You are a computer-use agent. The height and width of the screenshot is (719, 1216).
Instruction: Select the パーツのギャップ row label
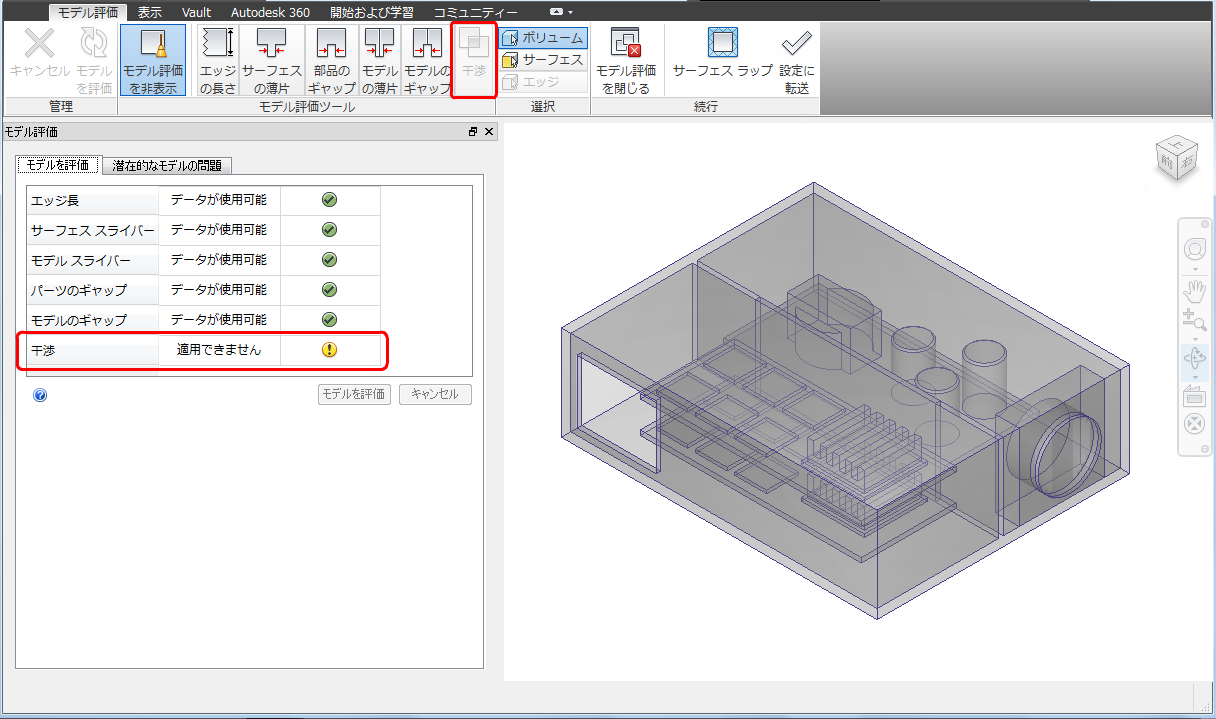click(92, 291)
